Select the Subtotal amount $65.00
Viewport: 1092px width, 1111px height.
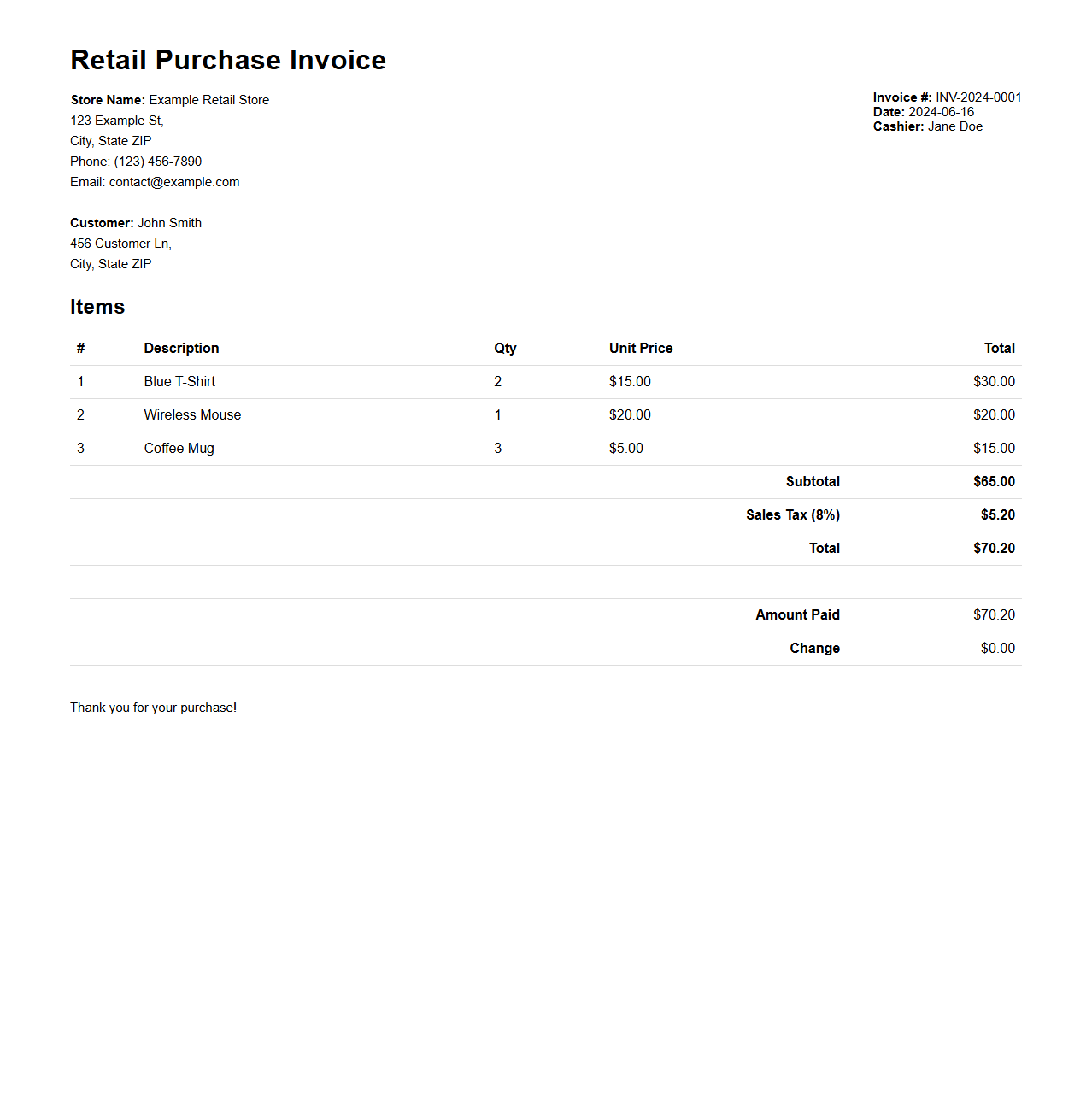(x=994, y=481)
